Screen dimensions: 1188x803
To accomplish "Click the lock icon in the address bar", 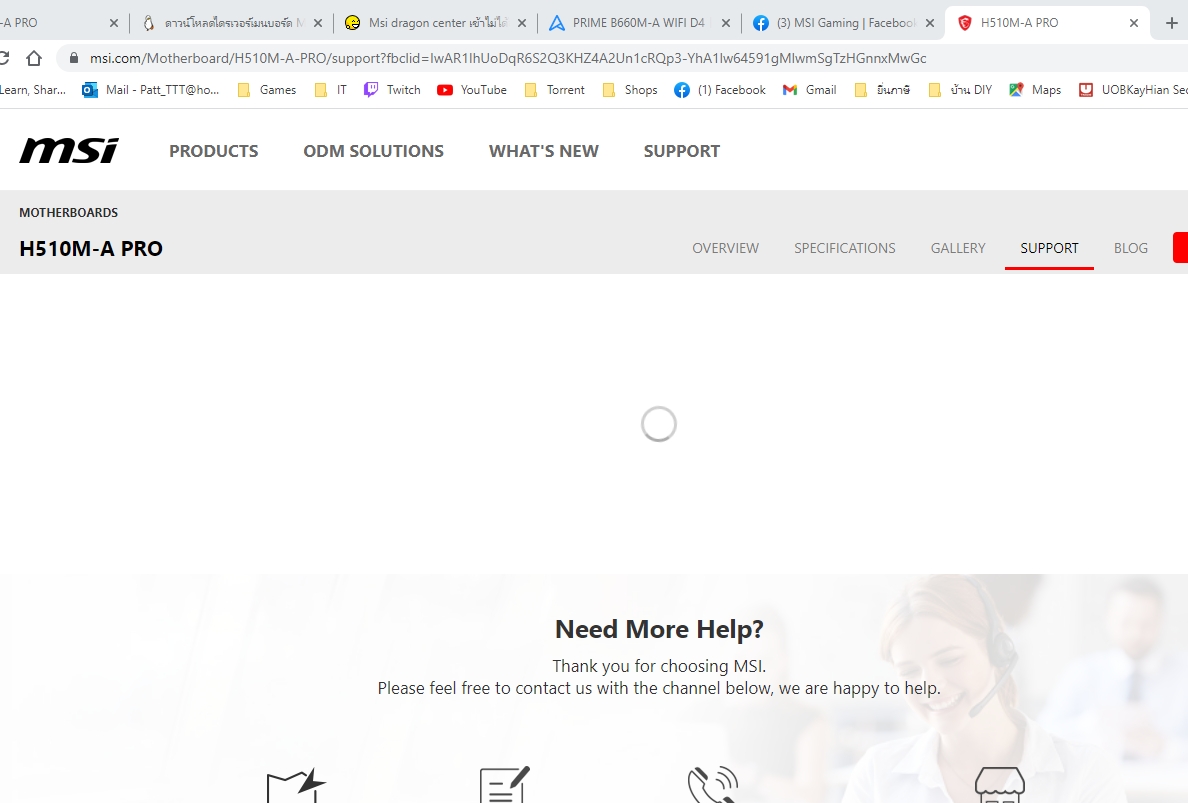I will click(x=73, y=58).
